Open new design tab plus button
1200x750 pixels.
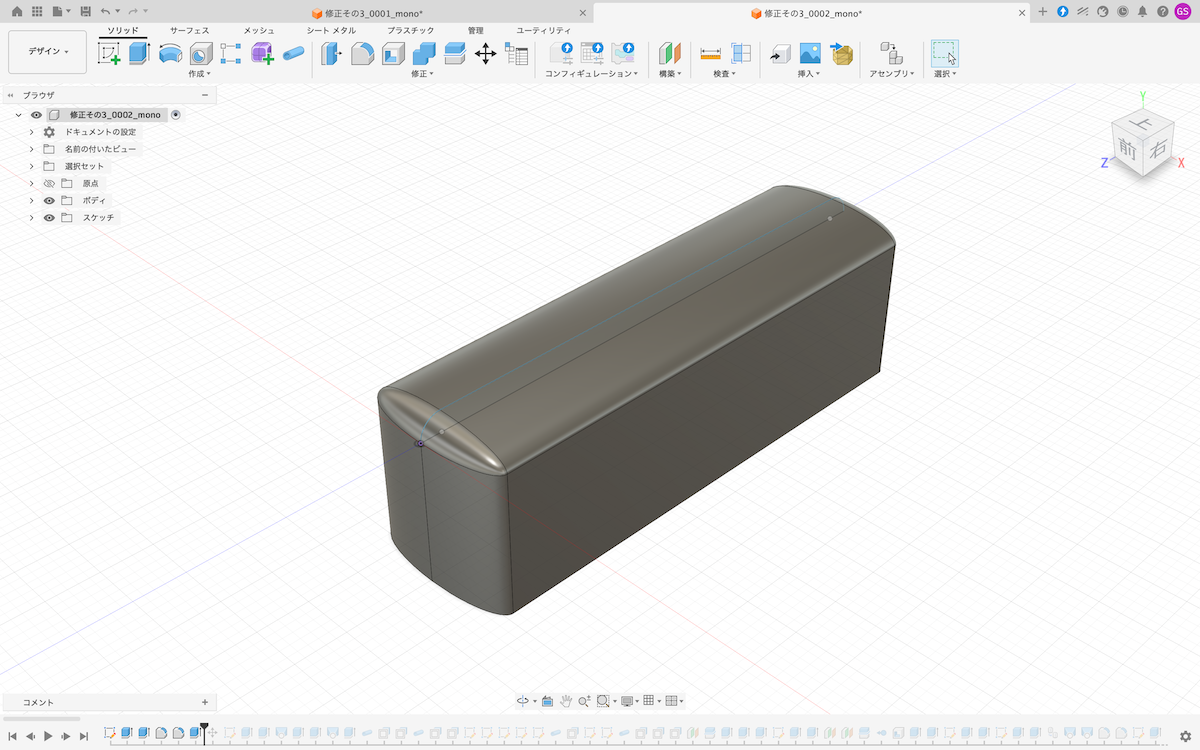pyautogui.click(x=1043, y=11)
